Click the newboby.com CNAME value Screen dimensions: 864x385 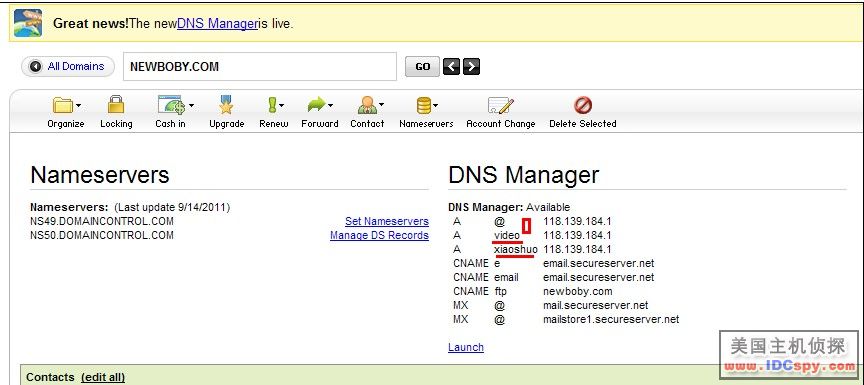(x=577, y=291)
